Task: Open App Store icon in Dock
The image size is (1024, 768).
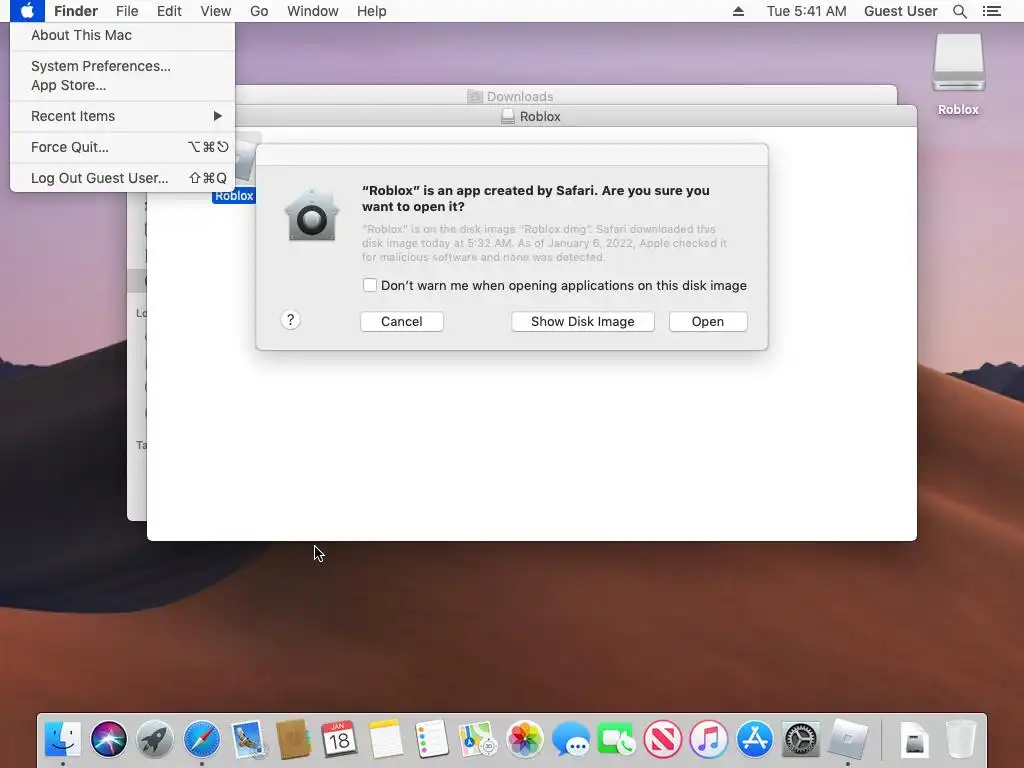Action: (754, 739)
